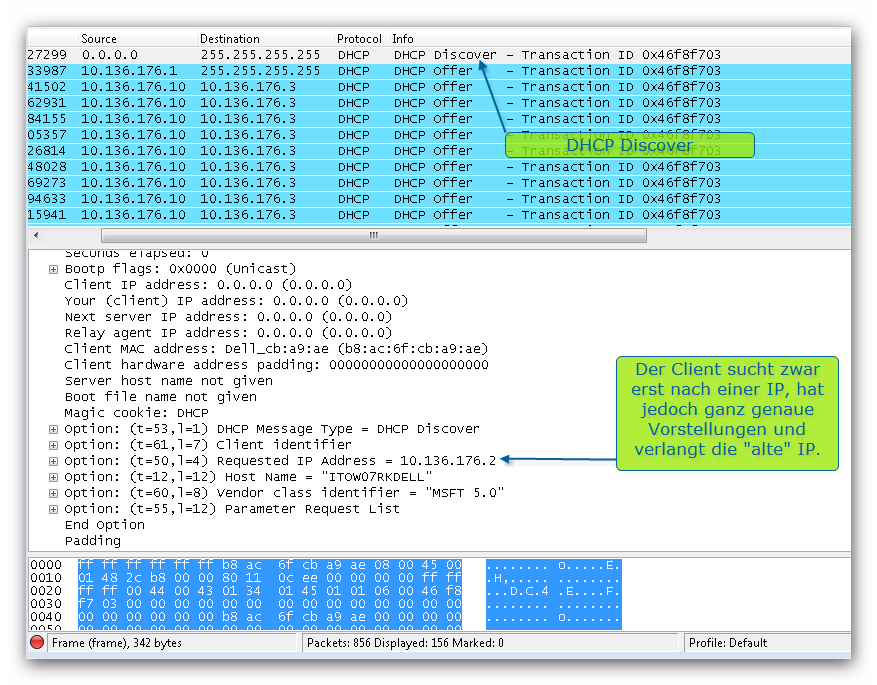Select packet 05357 DHCP Offer row
The height and width of the screenshot is (685, 877).
click(x=439, y=135)
